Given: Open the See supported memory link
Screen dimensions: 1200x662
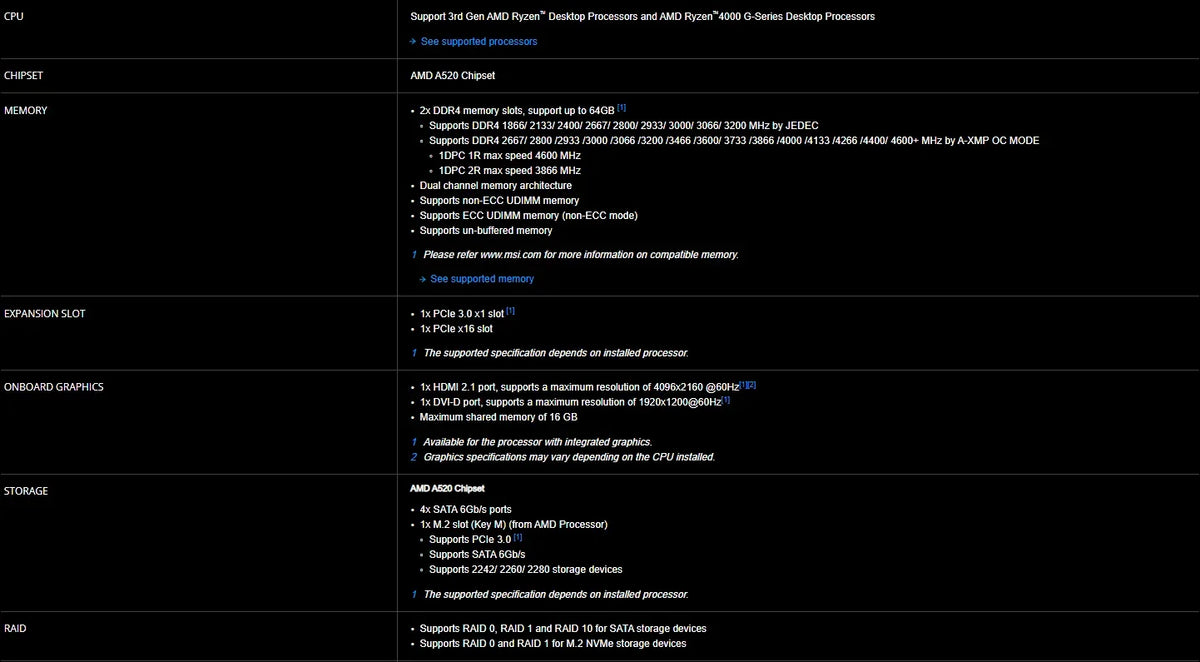Looking at the screenshot, I should (482, 279).
